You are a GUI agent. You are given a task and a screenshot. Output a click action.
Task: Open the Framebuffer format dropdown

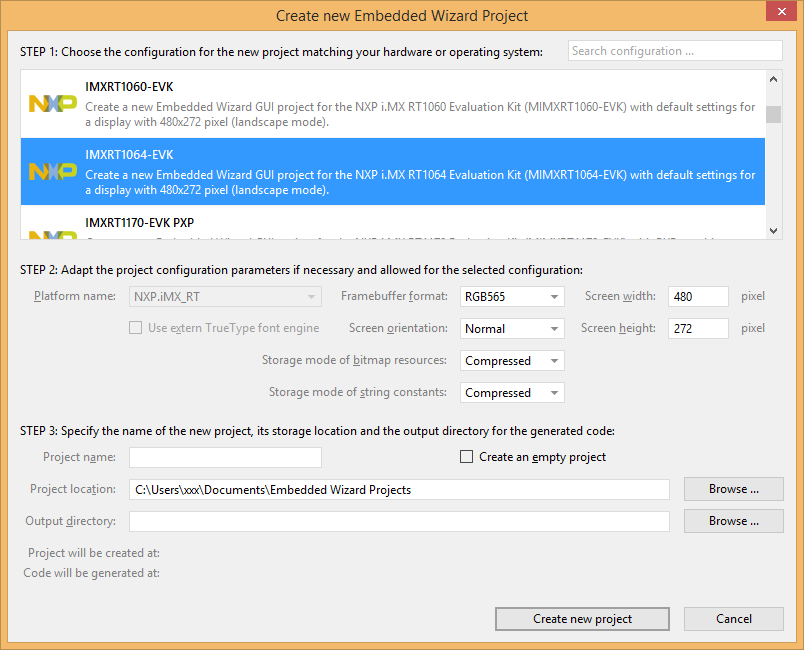click(x=512, y=296)
